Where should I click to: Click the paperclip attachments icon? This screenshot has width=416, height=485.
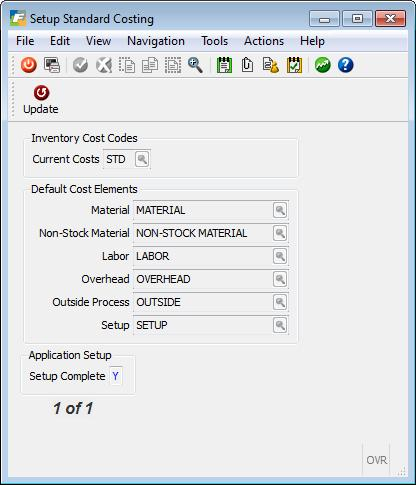[247, 65]
